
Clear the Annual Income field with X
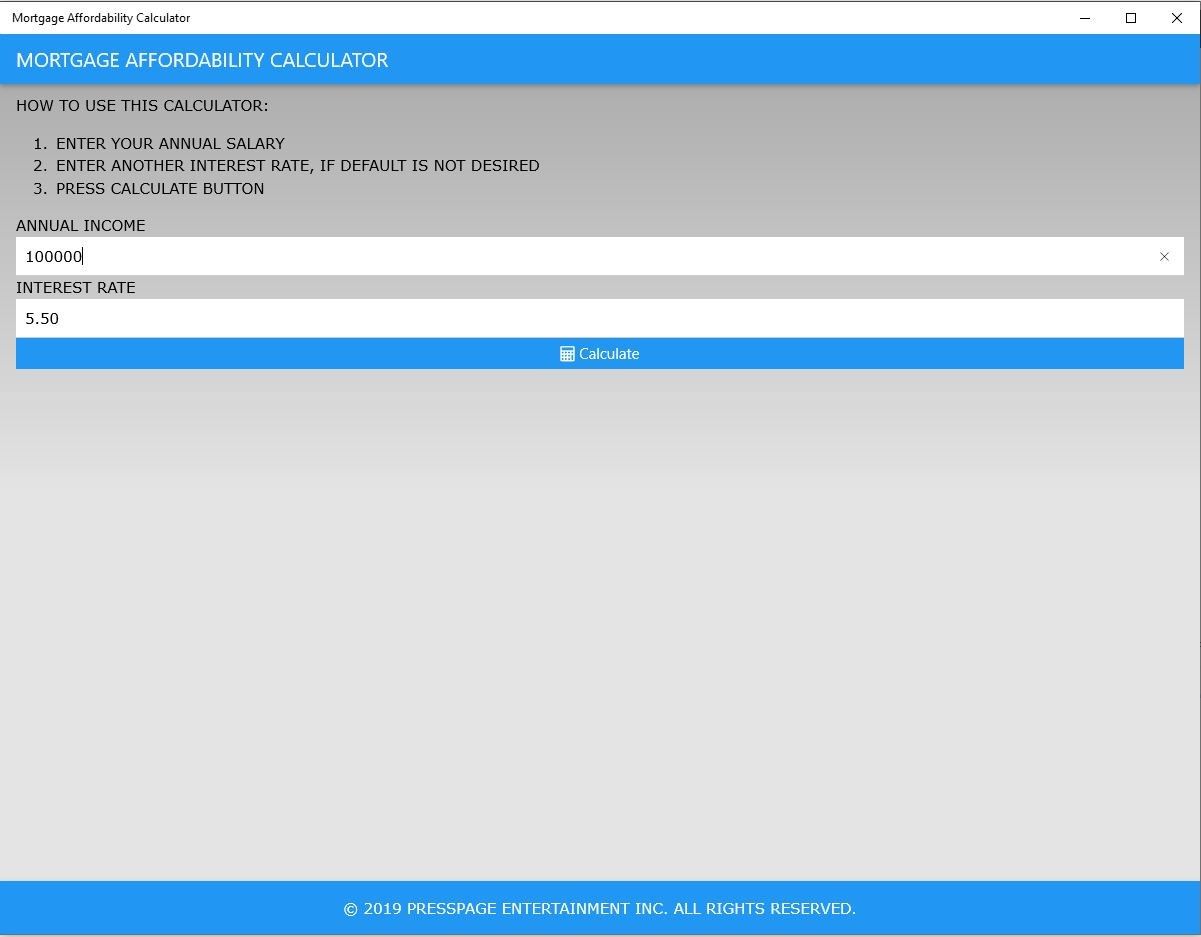[x=1164, y=256]
